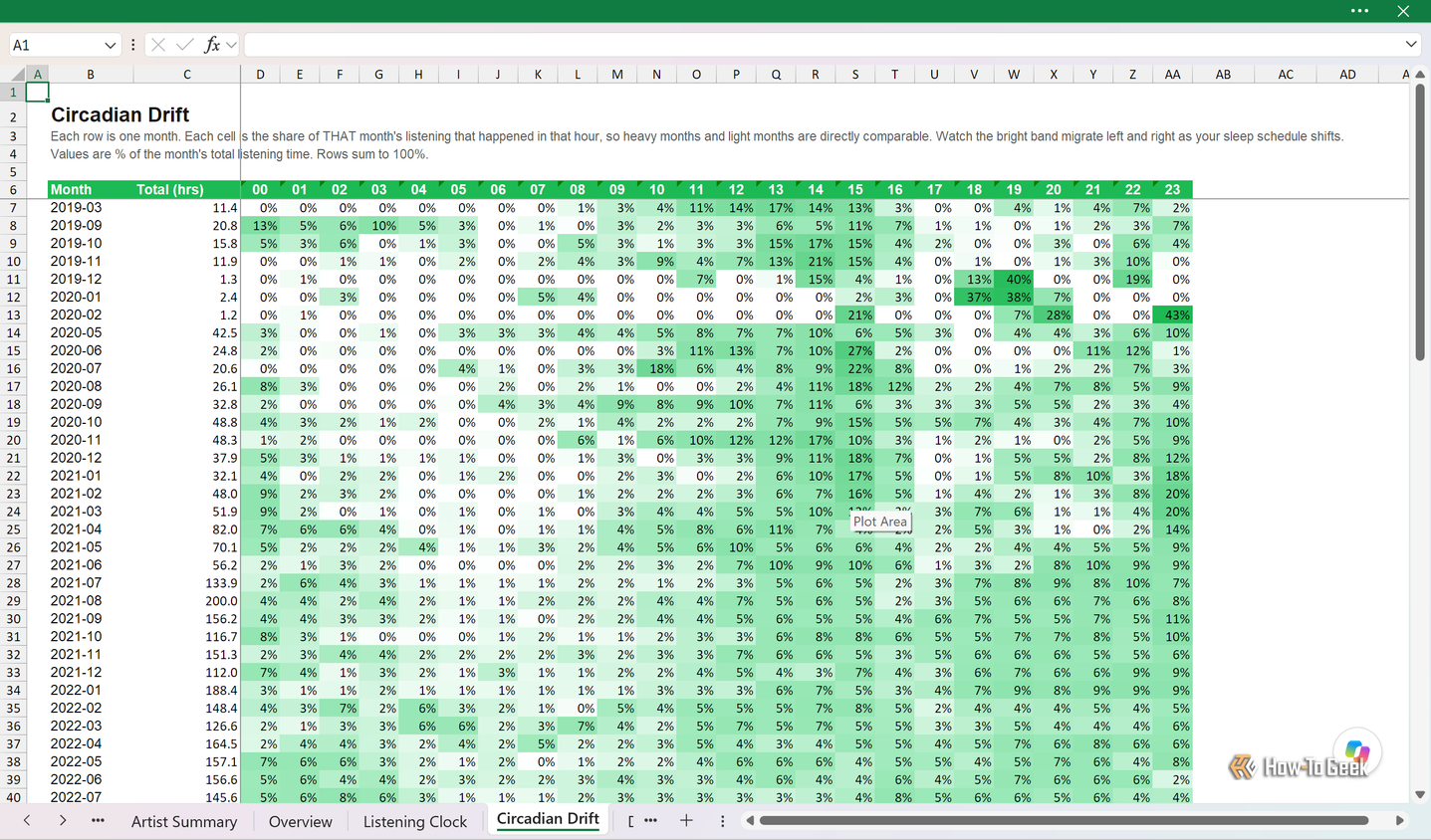The height and width of the screenshot is (840, 1431).
Task: Click the horizontal scrollbar thumb
Action: click(1064, 821)
